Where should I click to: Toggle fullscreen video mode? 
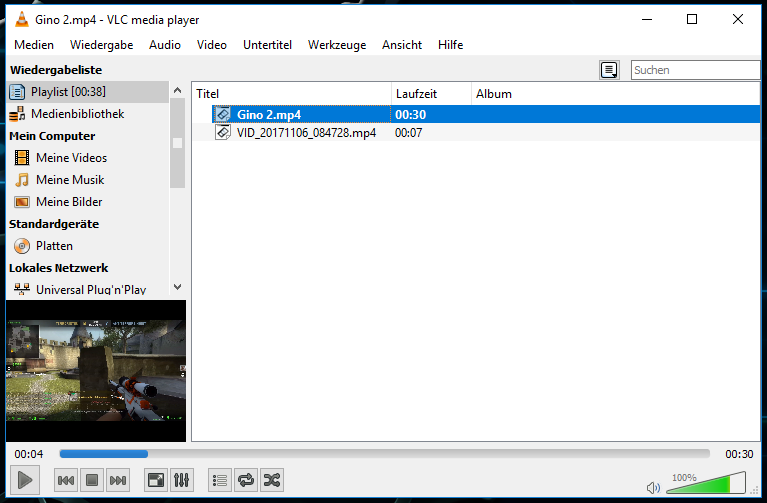pos(156,480)
